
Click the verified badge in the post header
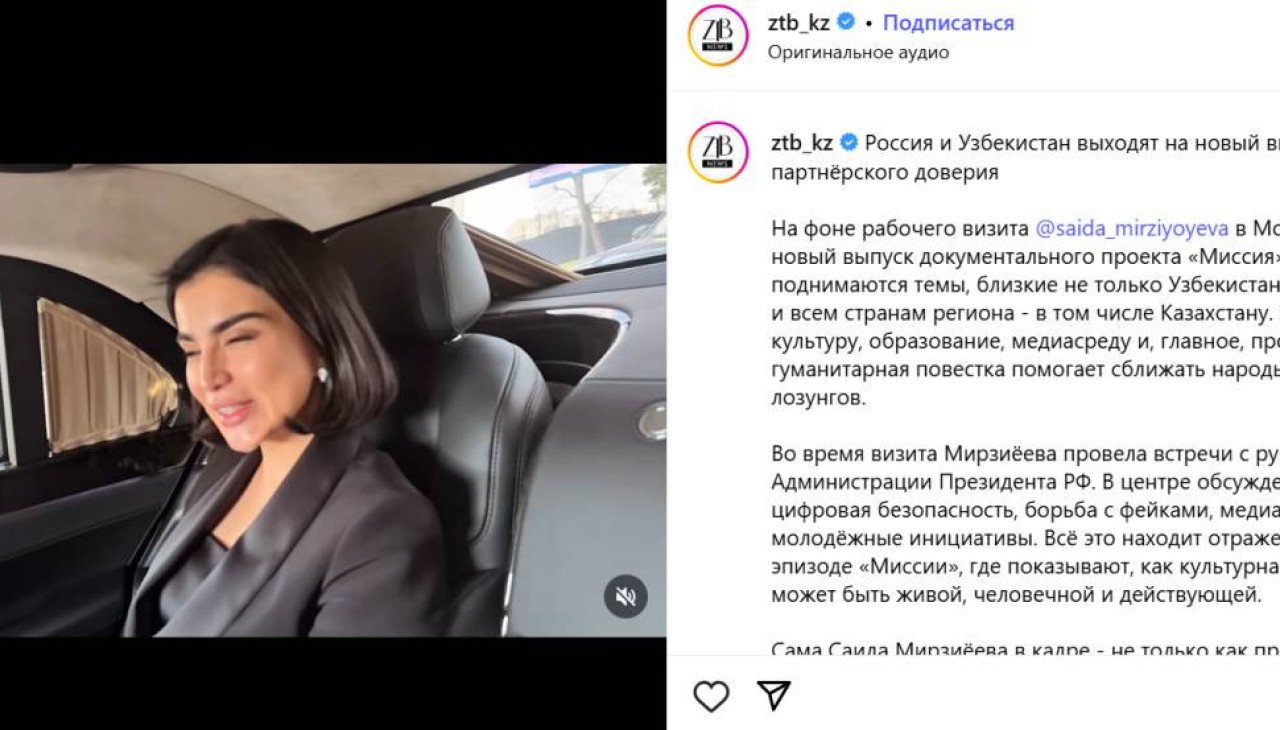(846, 22)
